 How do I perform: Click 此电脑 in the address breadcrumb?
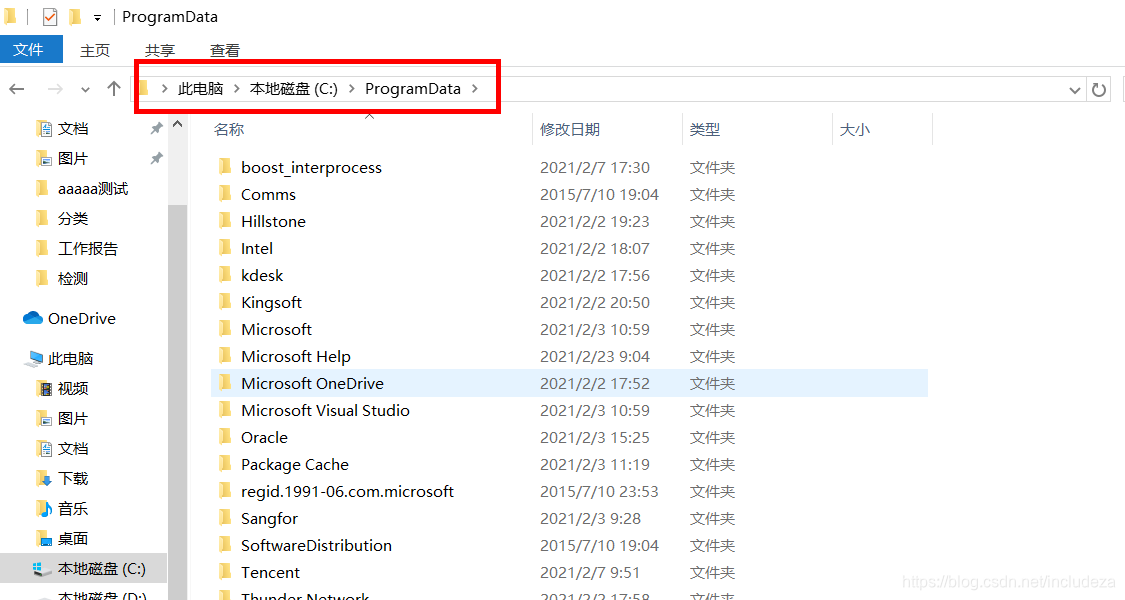click(200, 88)
